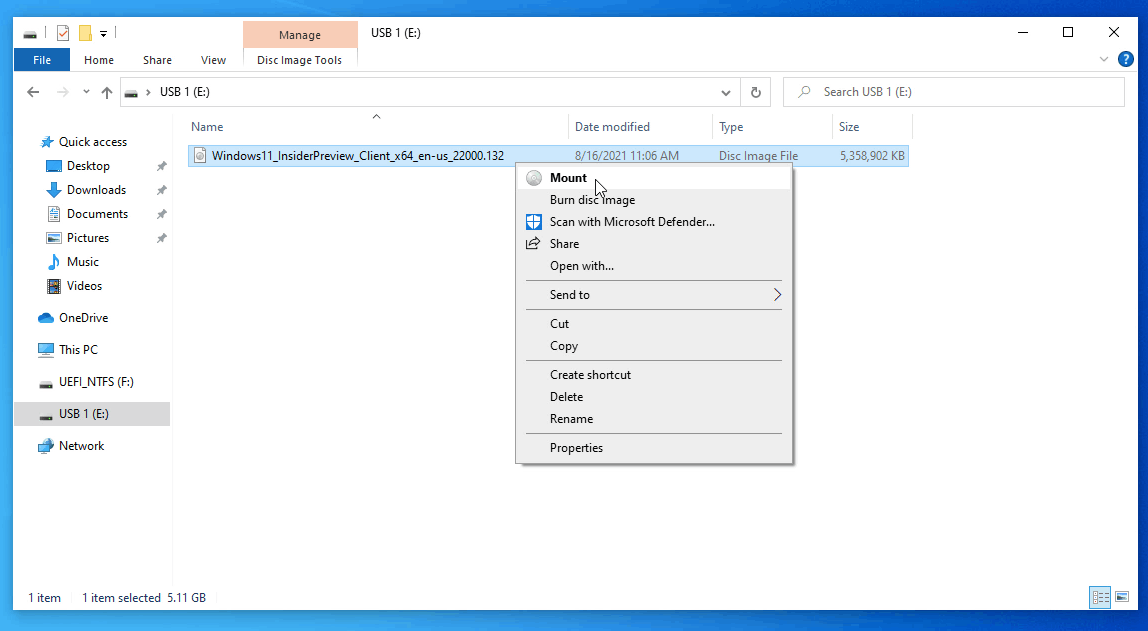Open the UEFI_NTFS (F:) drive

tap(96, 382)
